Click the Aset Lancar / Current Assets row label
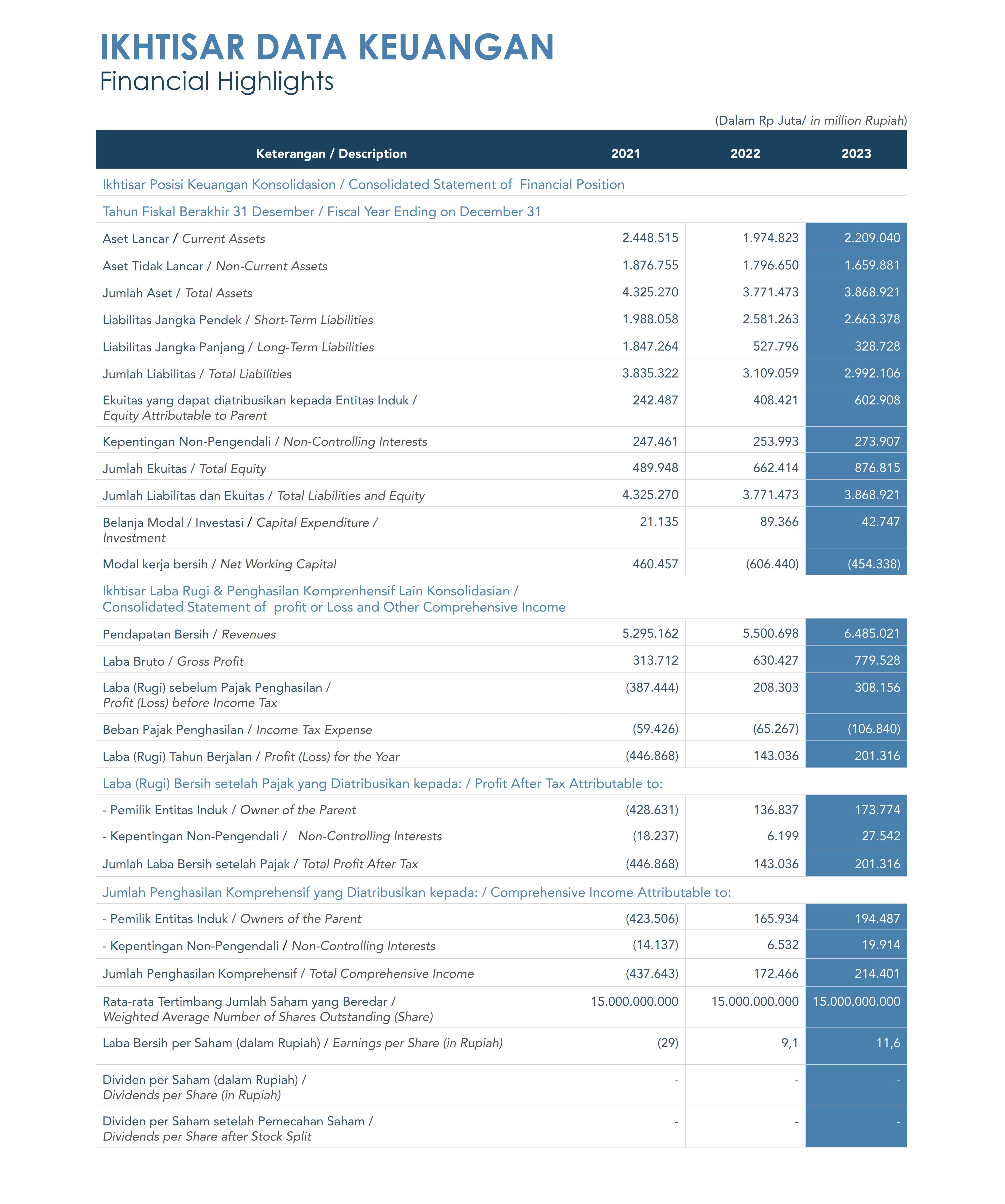This screenshot has width=1005, height=1204. point(184,238)
